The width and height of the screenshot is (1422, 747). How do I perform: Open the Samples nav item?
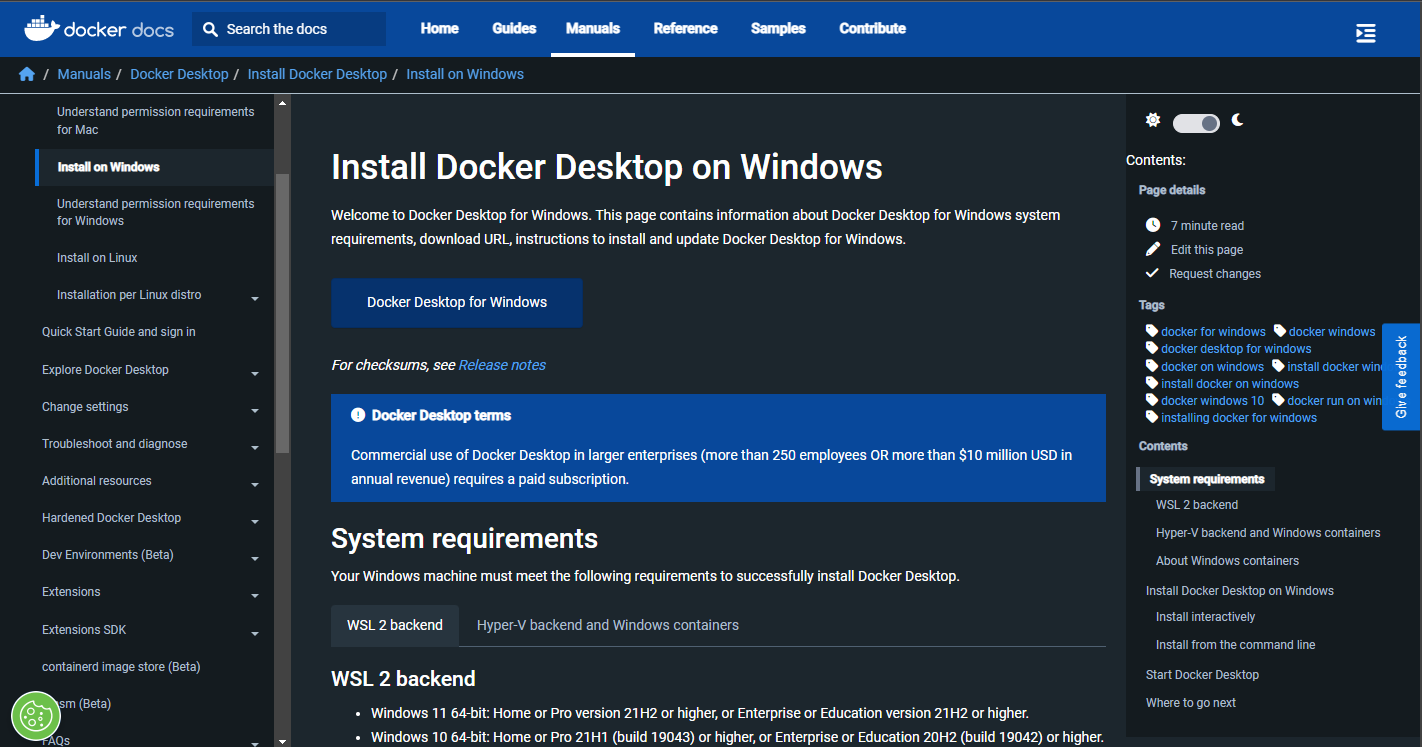tap(778, 28)
